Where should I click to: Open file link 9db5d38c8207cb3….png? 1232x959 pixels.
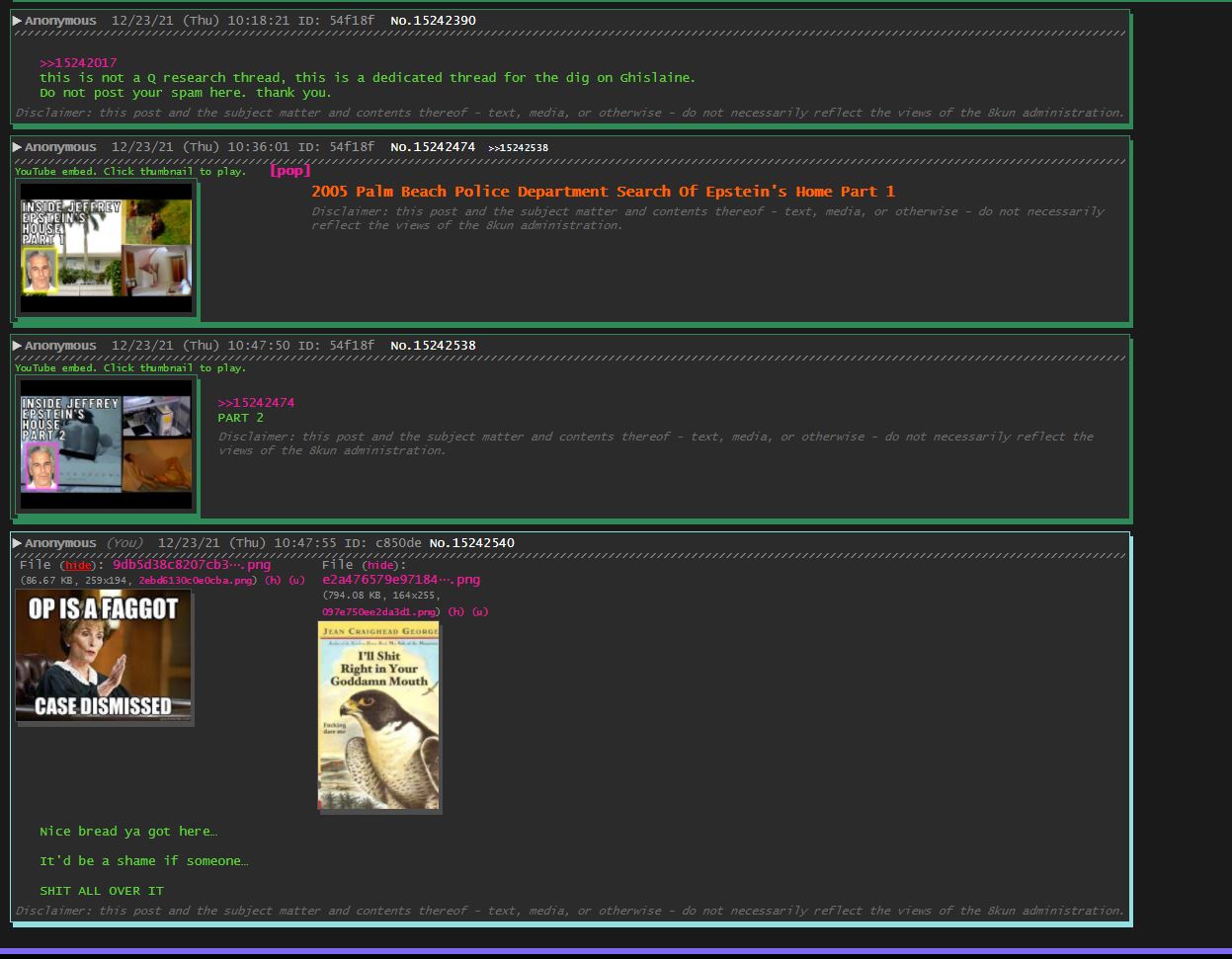pos(192,565)
